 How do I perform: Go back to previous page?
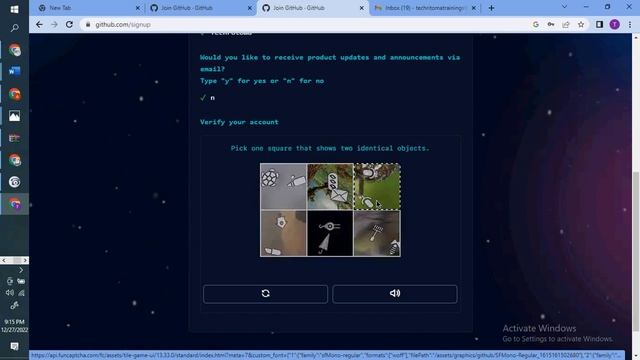click(x=39, y=24)
